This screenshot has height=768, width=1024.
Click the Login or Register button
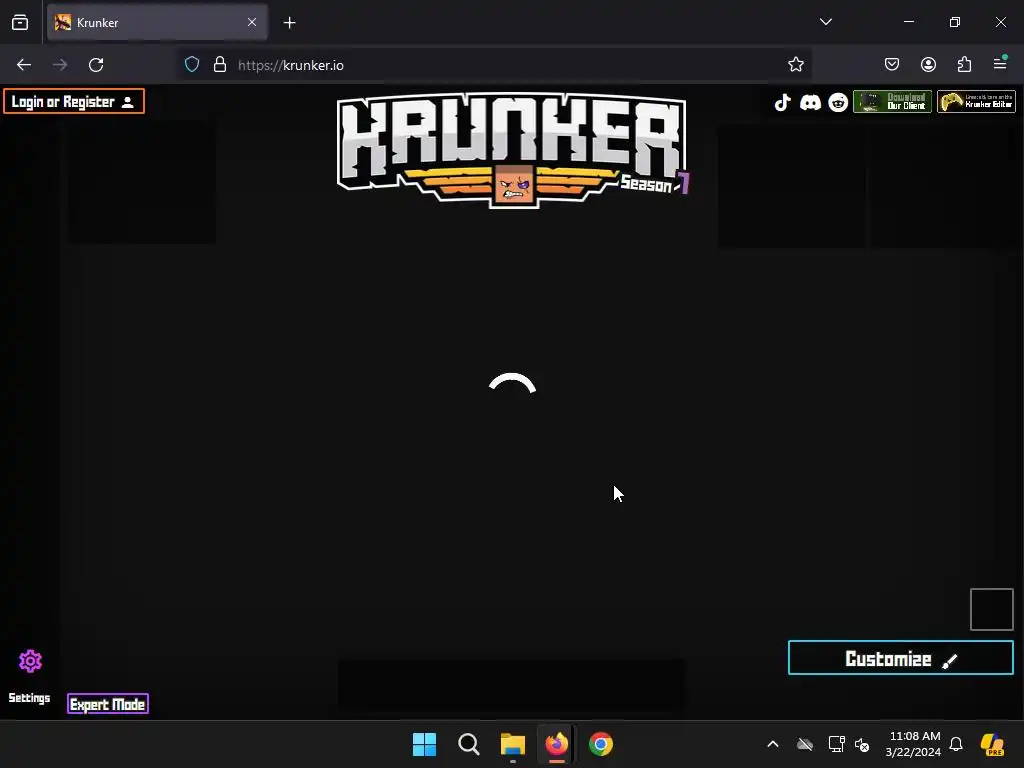74,101
